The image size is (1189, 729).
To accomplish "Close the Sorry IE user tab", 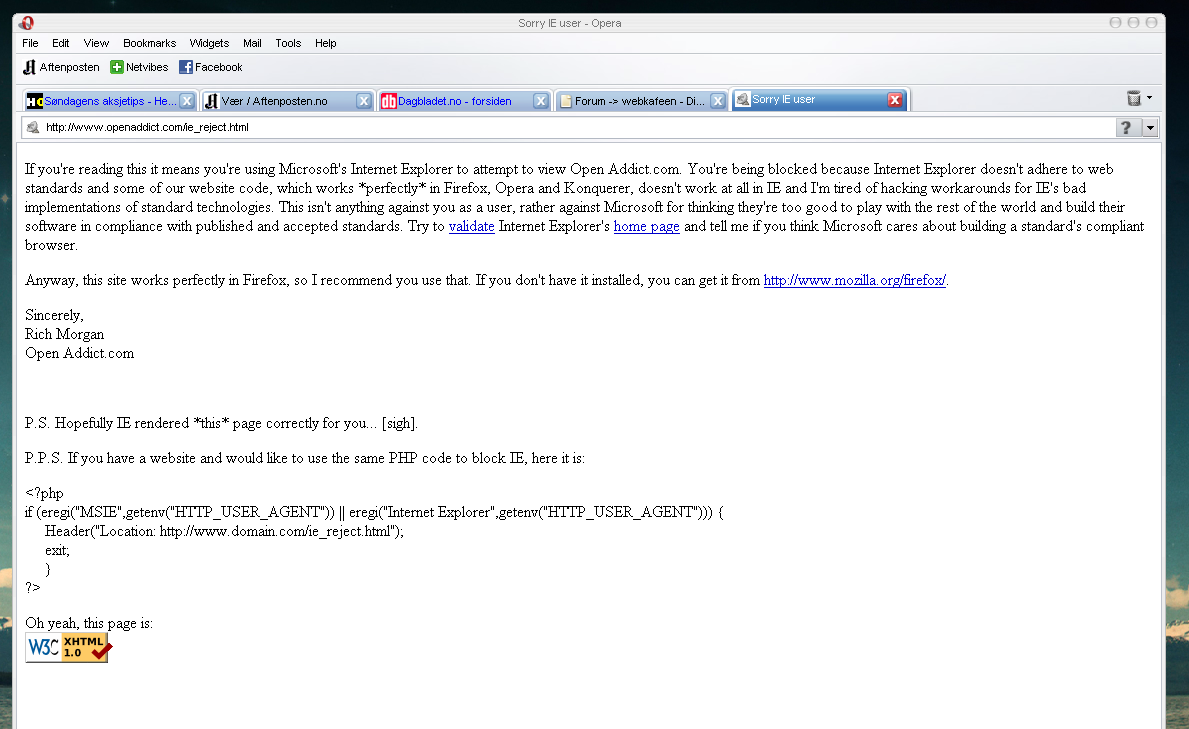I will pyautogui.click(x=895, y=100).
